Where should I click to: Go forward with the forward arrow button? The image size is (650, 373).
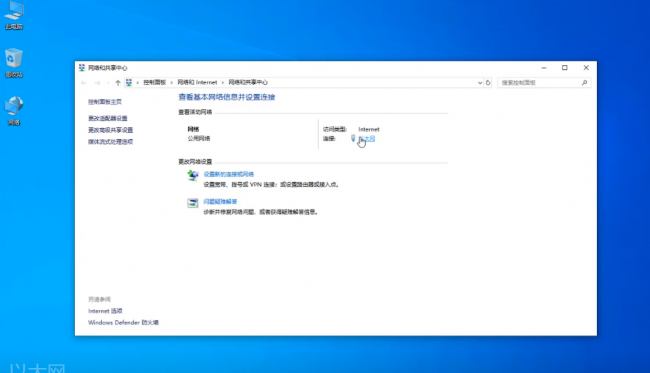(97, 83)
